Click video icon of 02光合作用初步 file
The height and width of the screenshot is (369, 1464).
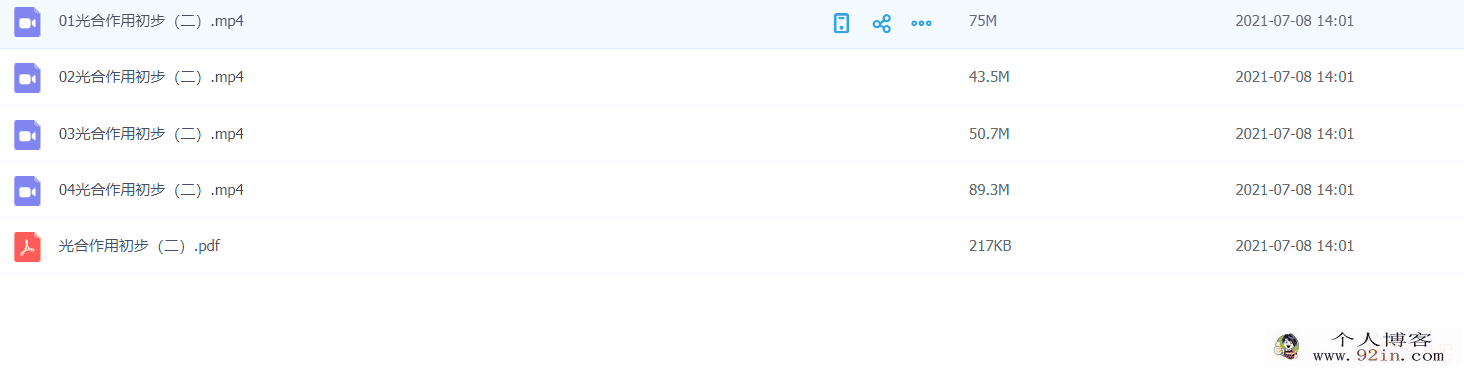coord(27,78)
